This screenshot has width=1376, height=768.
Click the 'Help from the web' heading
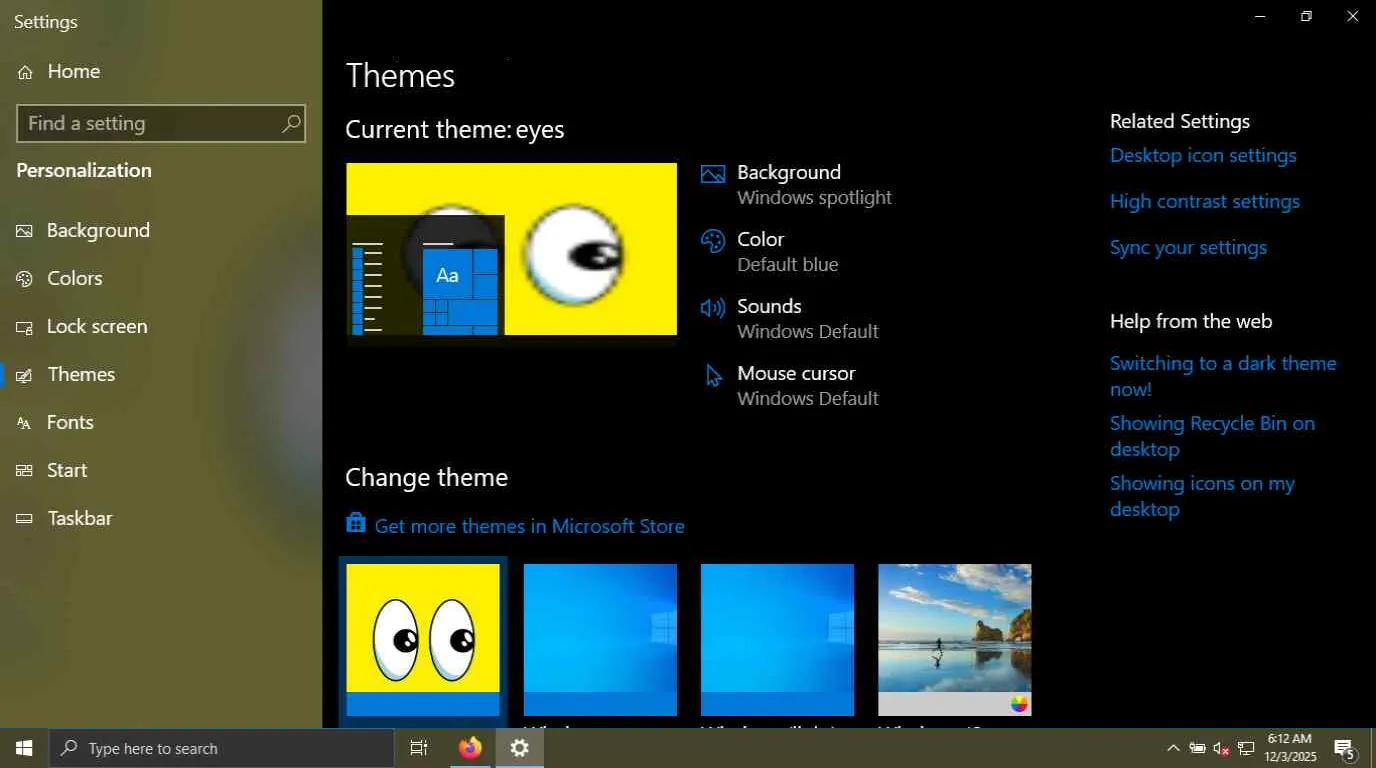click(1191, 322)
